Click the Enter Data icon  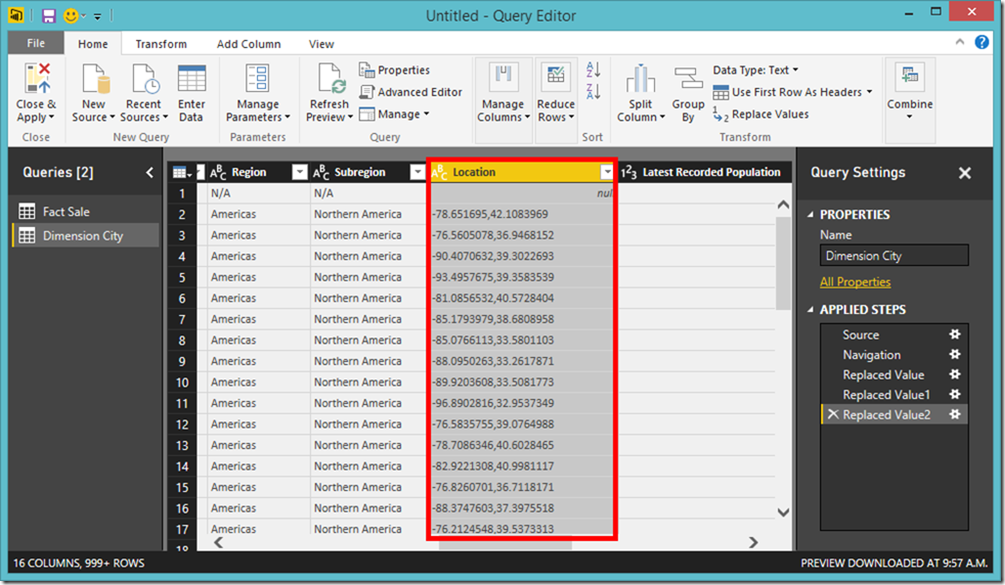(x=191, y=78)
